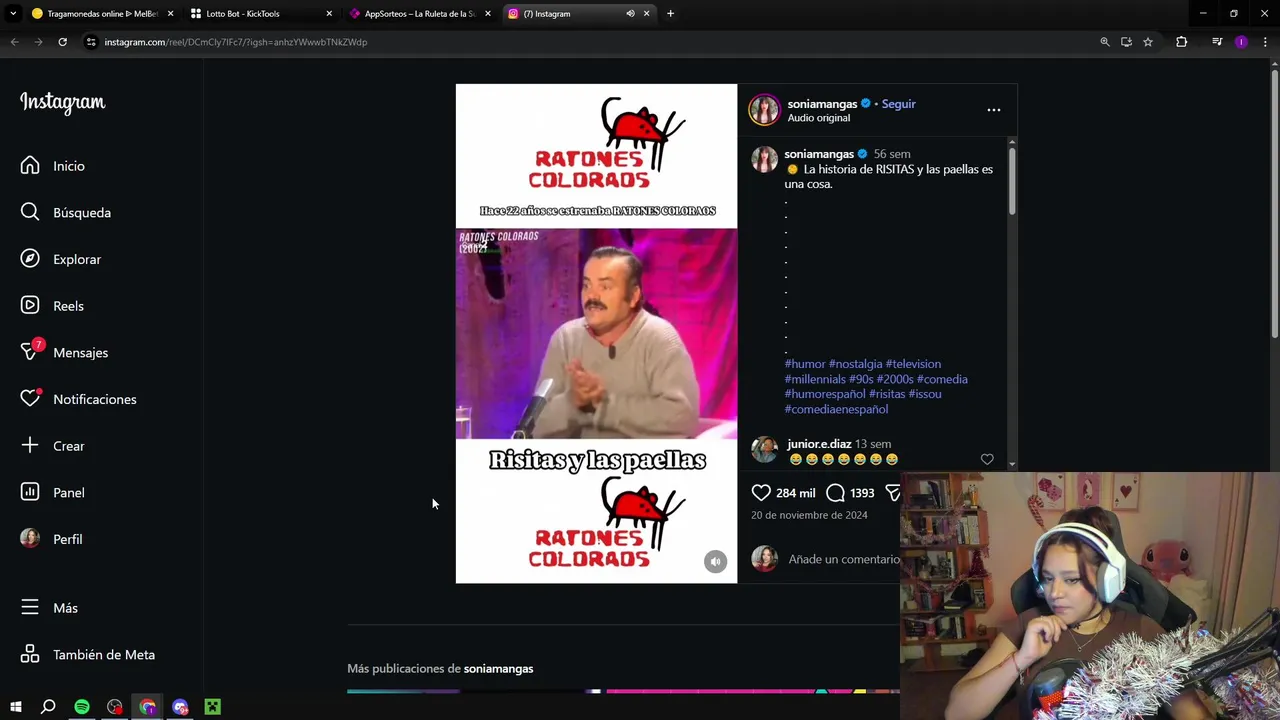This screenshot has width=1280, height=720.
Task: Toggle the reel's audio mute button
Action: (715, 562)
